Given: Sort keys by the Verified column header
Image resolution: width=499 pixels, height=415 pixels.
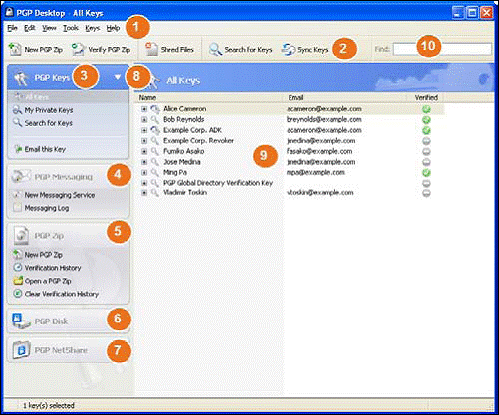Looking at the screenshot, I should point(426,97).
